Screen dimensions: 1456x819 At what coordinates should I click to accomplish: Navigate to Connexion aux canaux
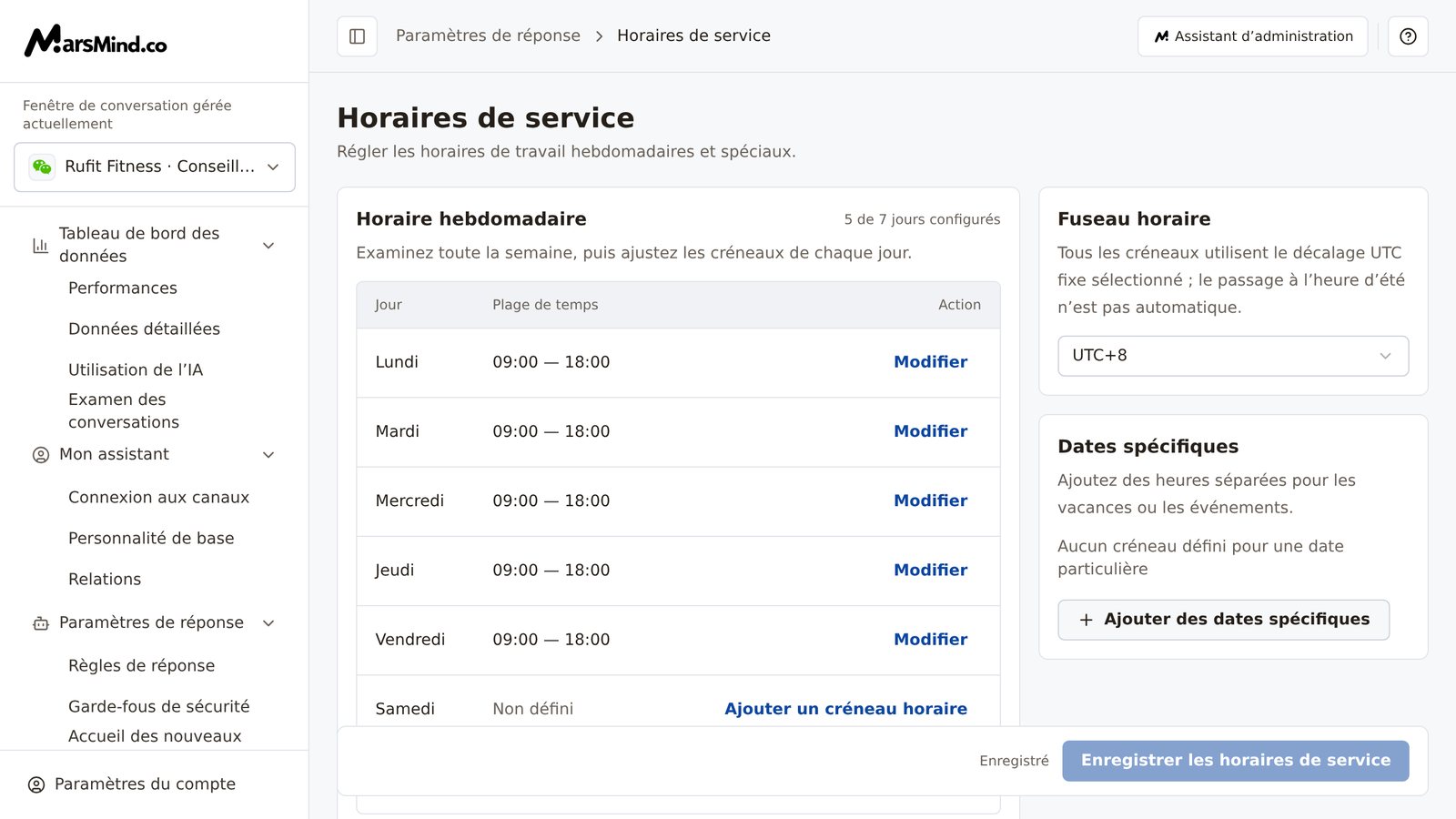[x=158, y=497]
